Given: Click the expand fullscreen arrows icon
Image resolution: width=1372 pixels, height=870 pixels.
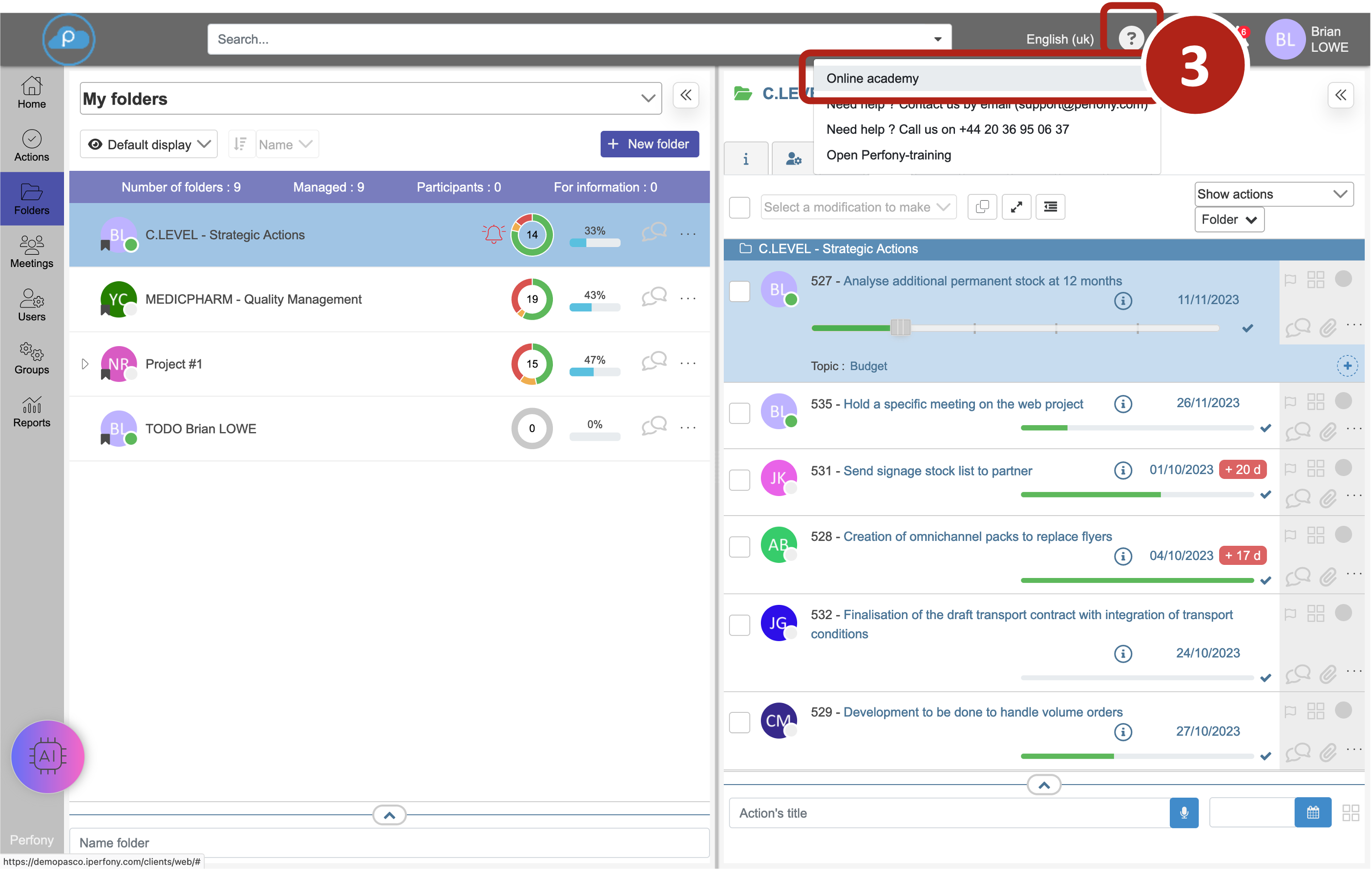Looking at the screenshot, I should click(x=1016, y=207).
